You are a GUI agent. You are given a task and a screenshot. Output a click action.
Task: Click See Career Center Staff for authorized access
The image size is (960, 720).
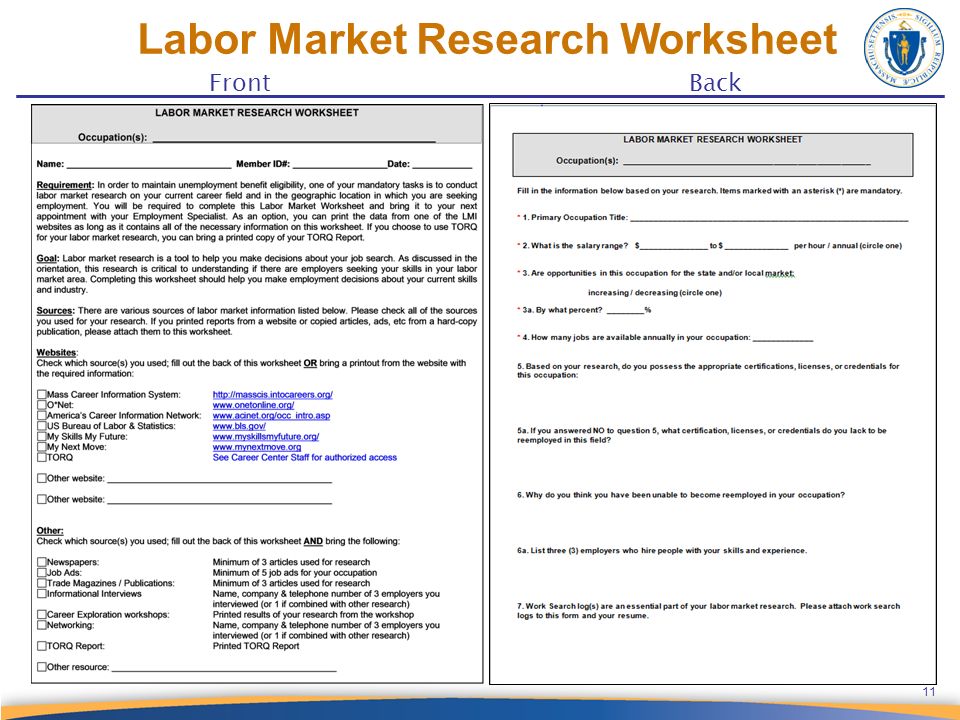tap(305, 457)
